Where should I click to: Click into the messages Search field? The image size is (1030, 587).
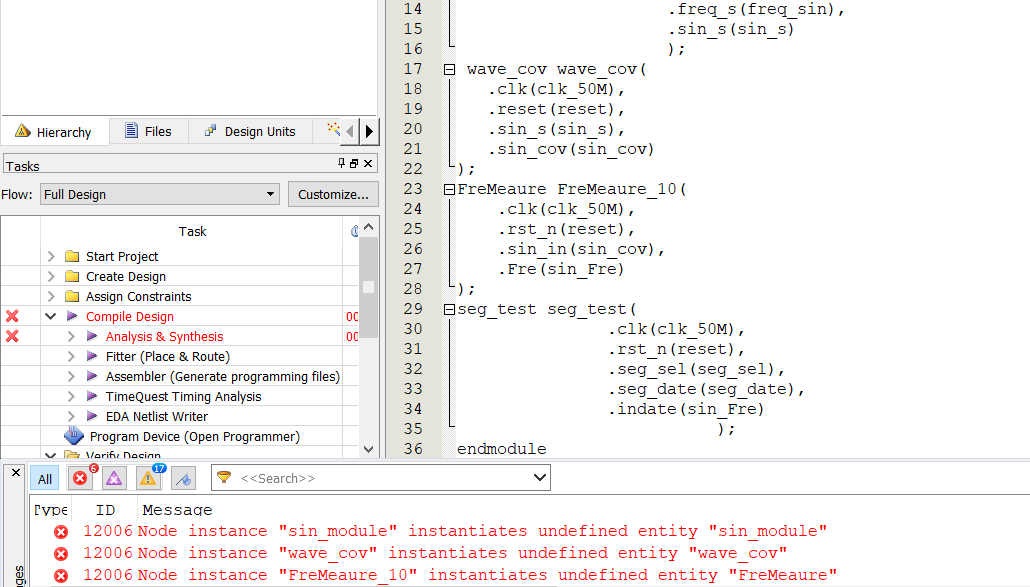(x=390, y=478)
